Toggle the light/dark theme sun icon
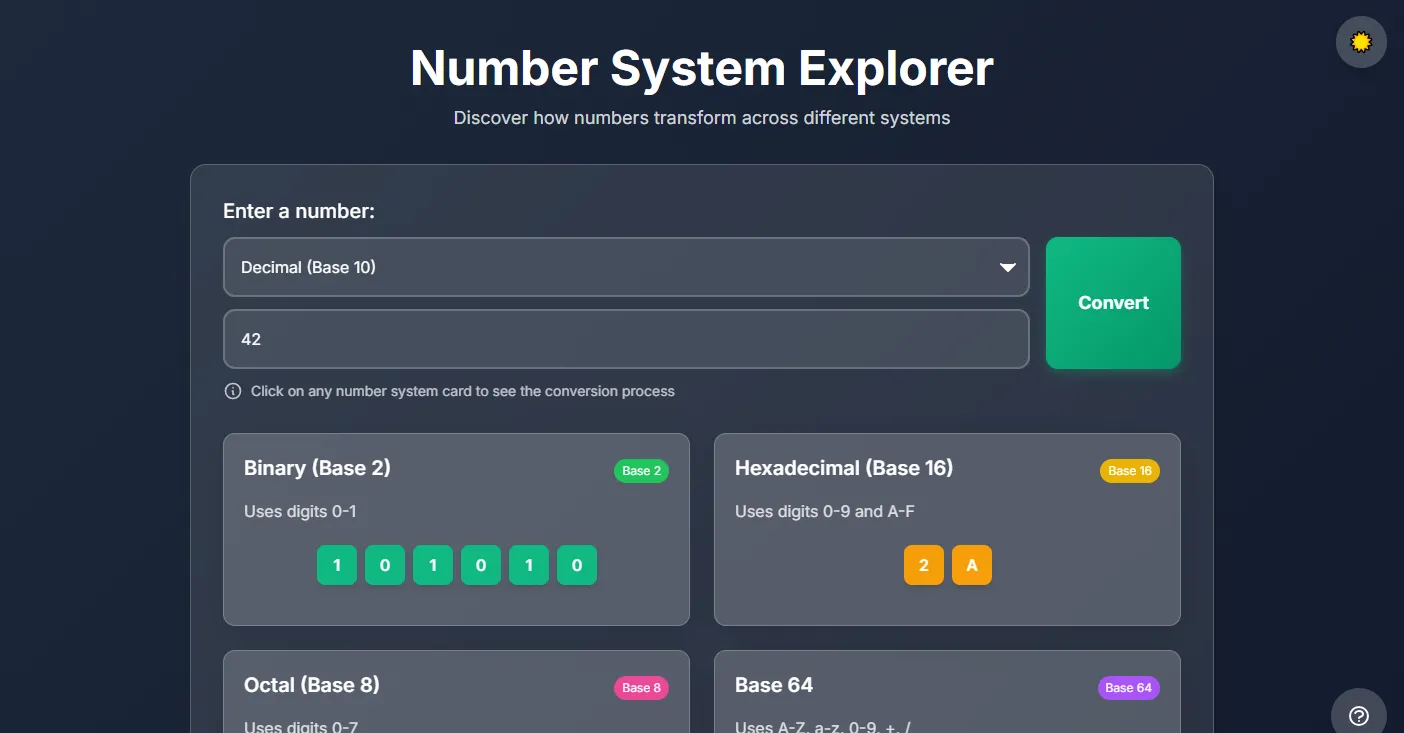Image resolution: width=1404 pixels, height=733 pixels. click(x=1361, y=42)
